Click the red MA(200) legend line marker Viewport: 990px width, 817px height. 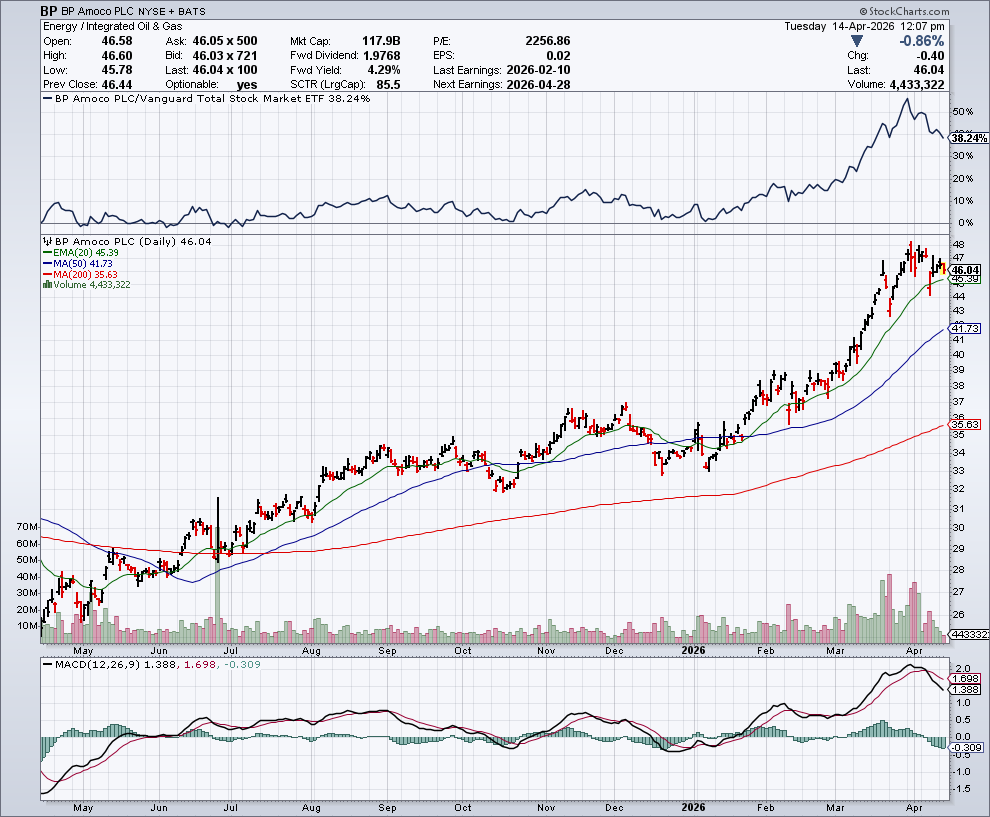[x=46, y=274]
